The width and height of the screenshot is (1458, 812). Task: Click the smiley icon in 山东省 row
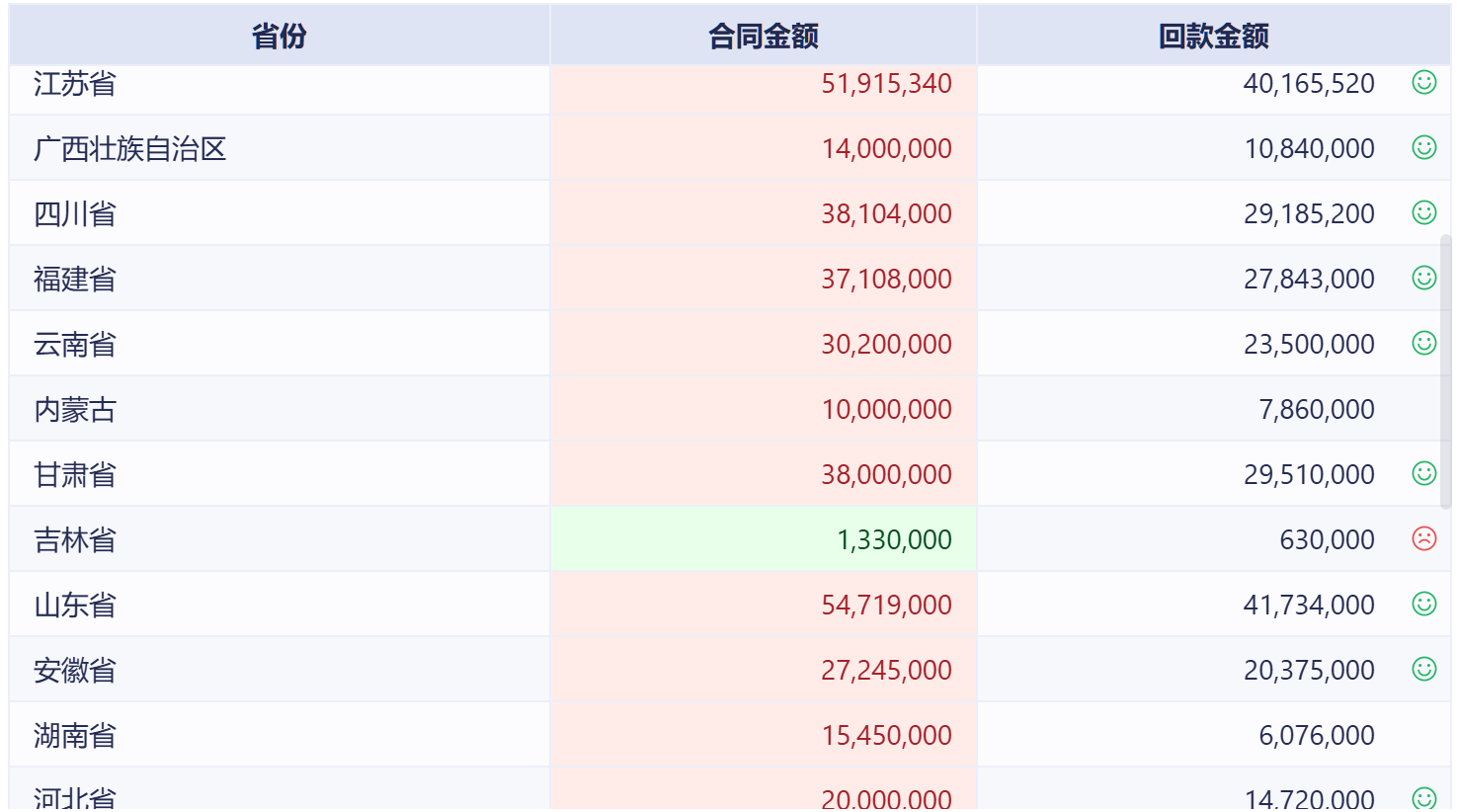point(1423,605)
